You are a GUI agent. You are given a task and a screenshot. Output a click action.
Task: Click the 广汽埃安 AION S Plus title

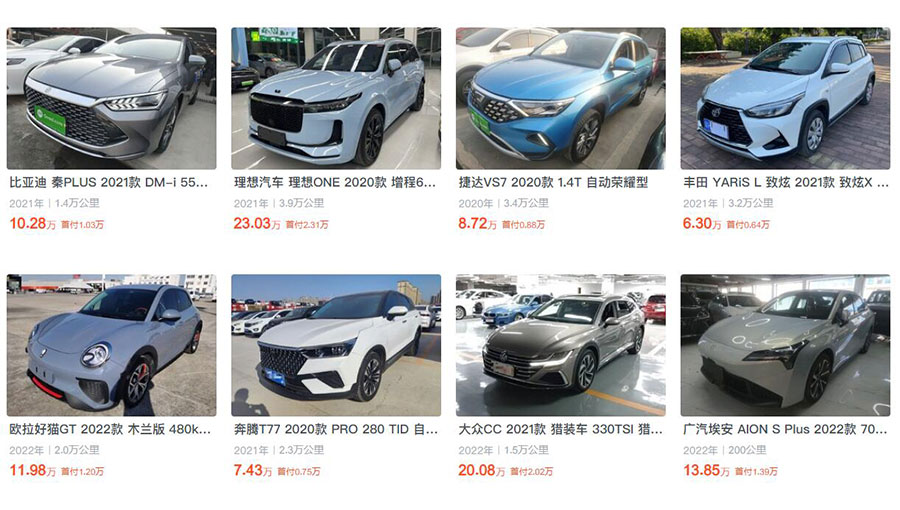pyautogui.click(x=785, y=429)
